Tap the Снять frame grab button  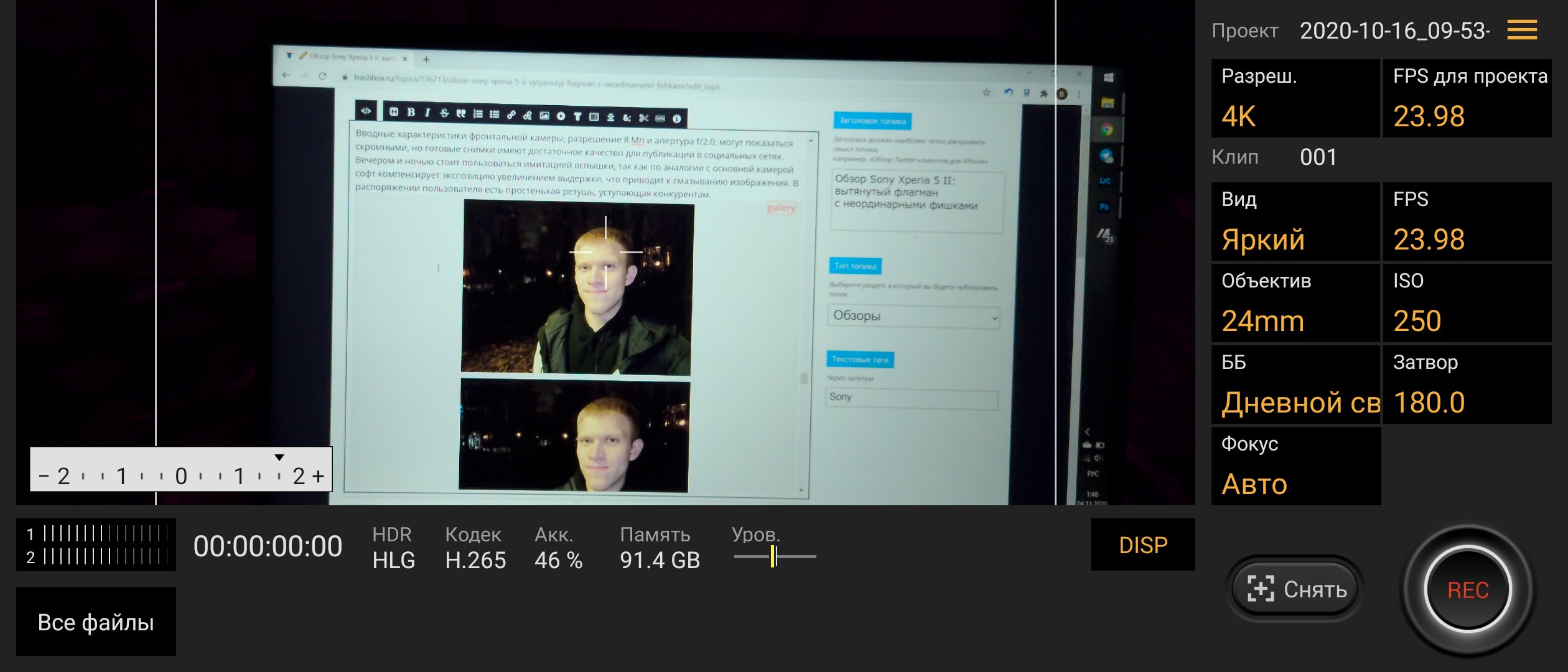[1295, 589]
